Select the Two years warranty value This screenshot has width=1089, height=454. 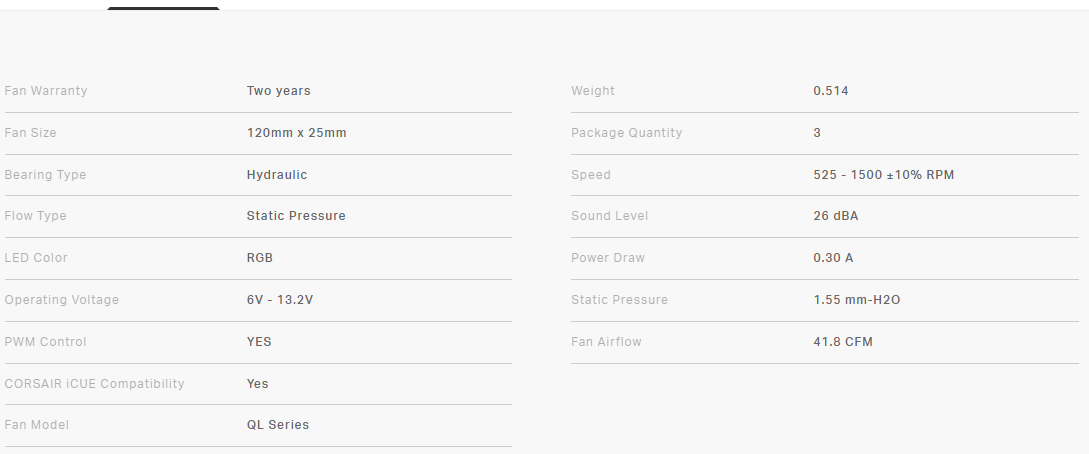coord(279,91)
